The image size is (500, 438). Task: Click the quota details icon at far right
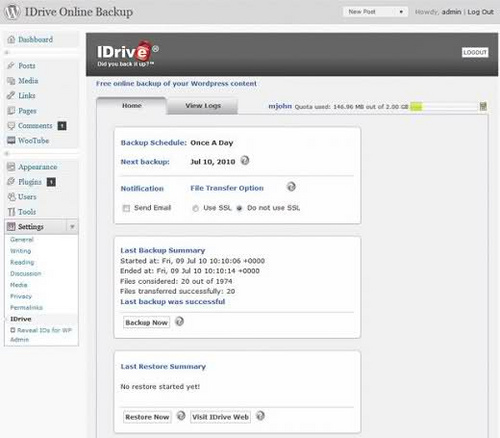pos(483,106)
